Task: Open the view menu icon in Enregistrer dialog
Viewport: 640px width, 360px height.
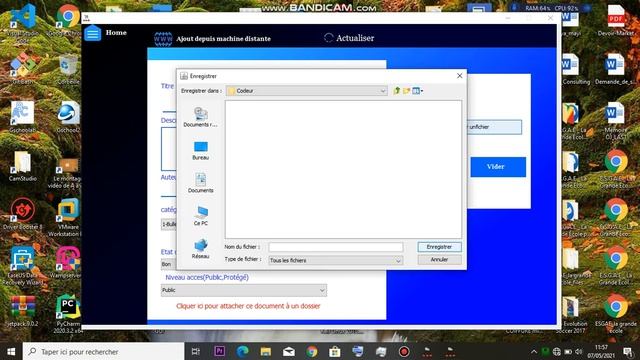Action: pos(417,91)
